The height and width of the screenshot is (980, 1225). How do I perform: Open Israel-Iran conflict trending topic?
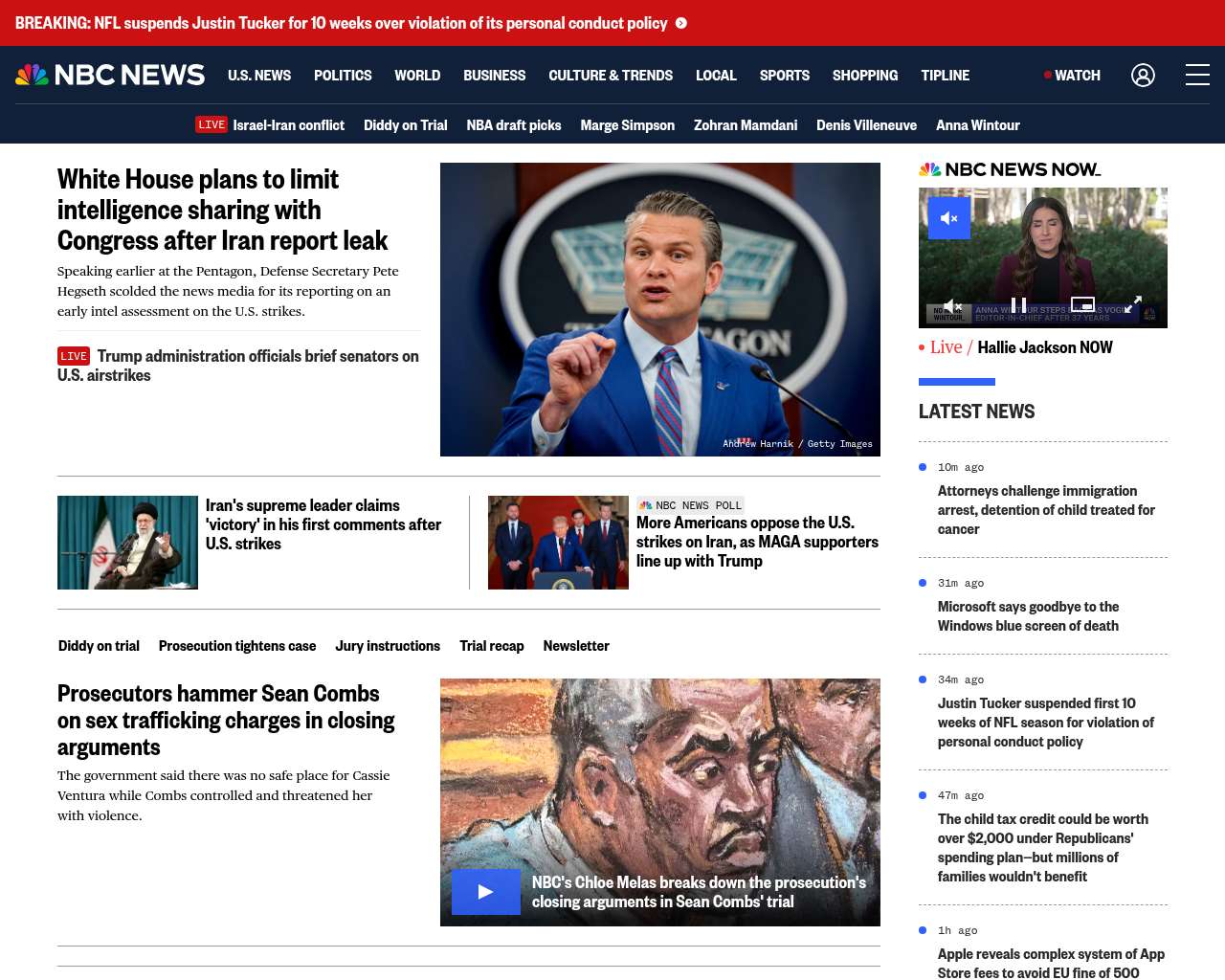[x=289, y=125]
